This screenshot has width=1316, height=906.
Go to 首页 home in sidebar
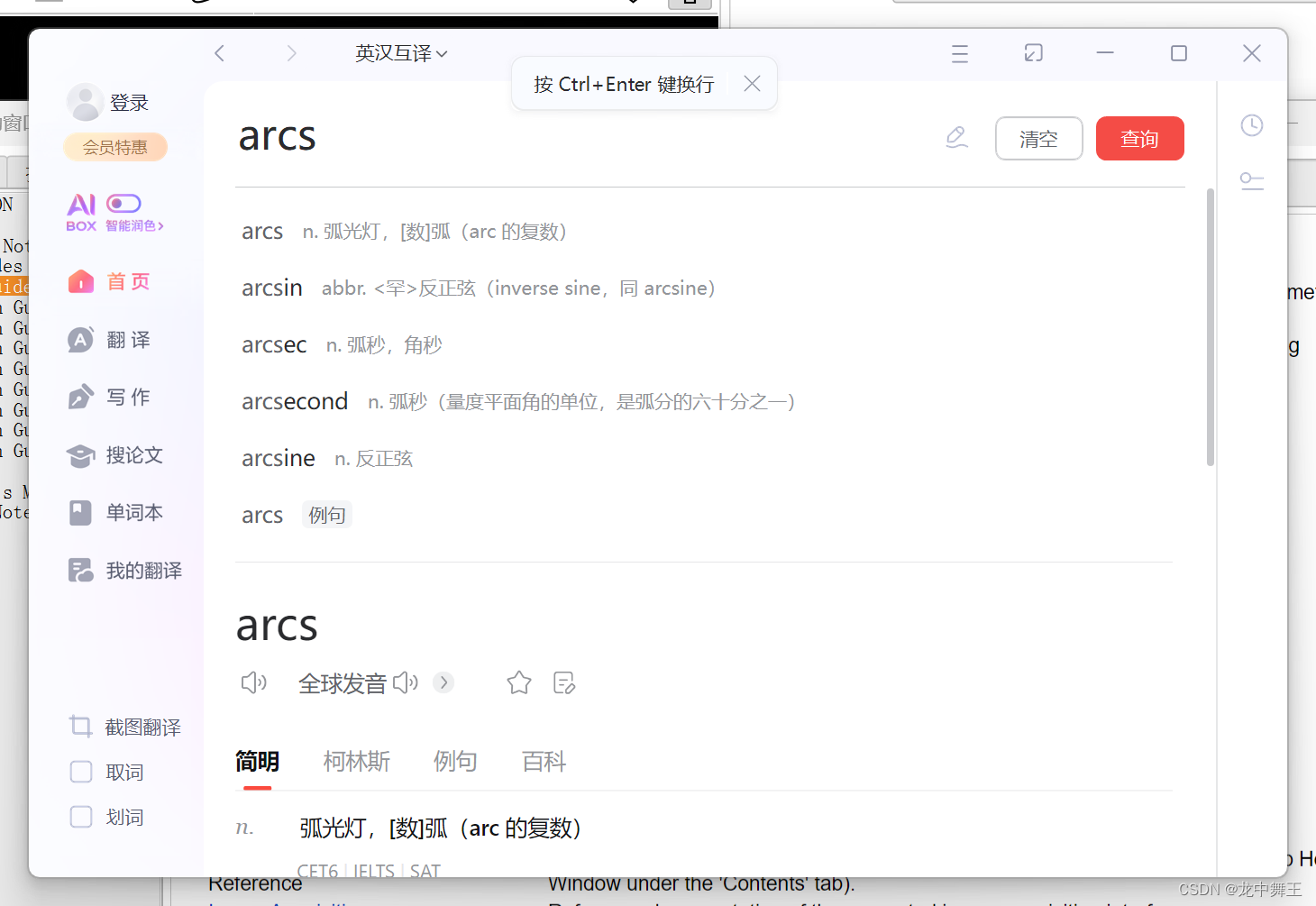pyautogui.click(x=109, y=282)
